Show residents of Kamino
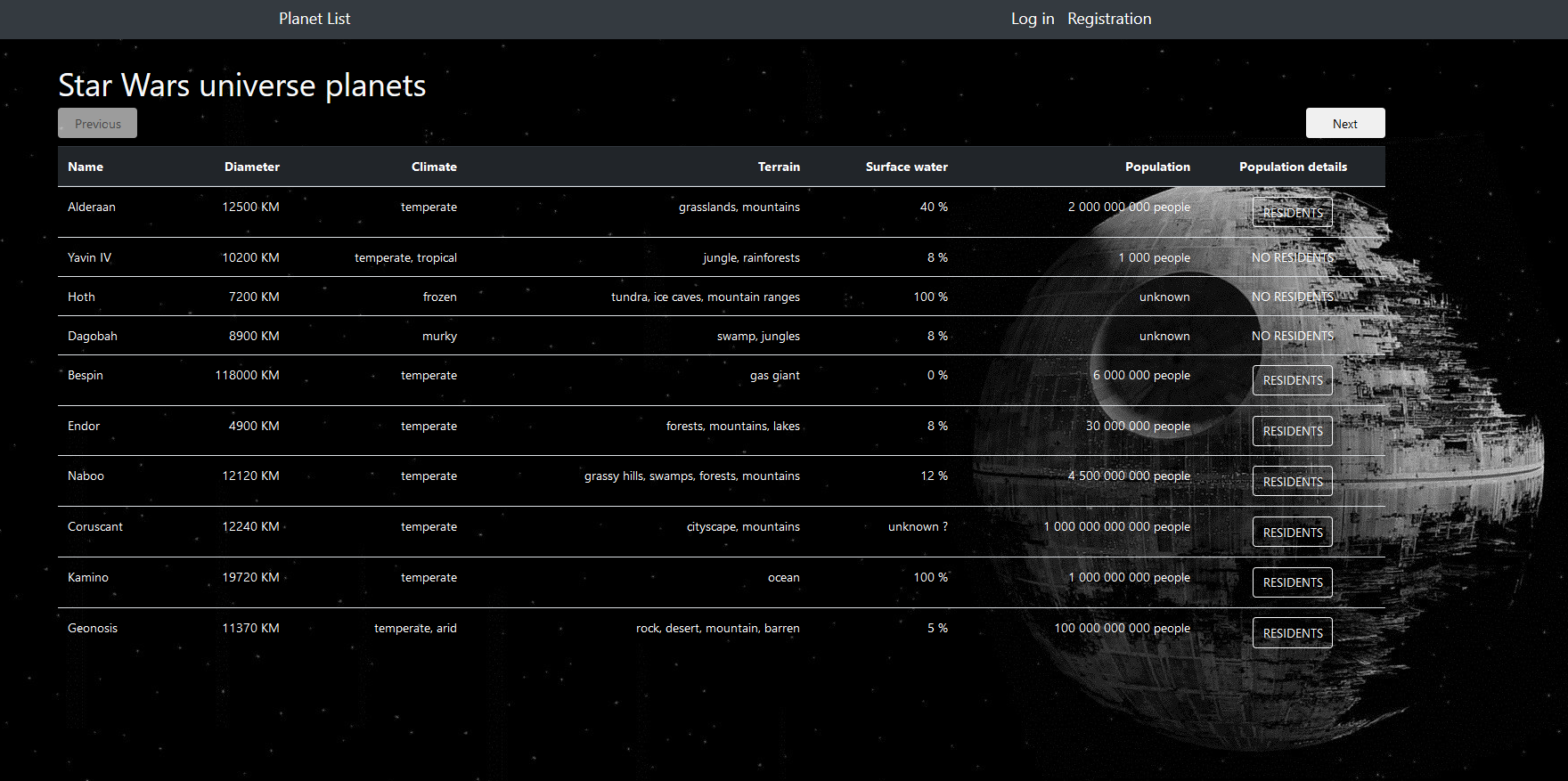 1292,582
